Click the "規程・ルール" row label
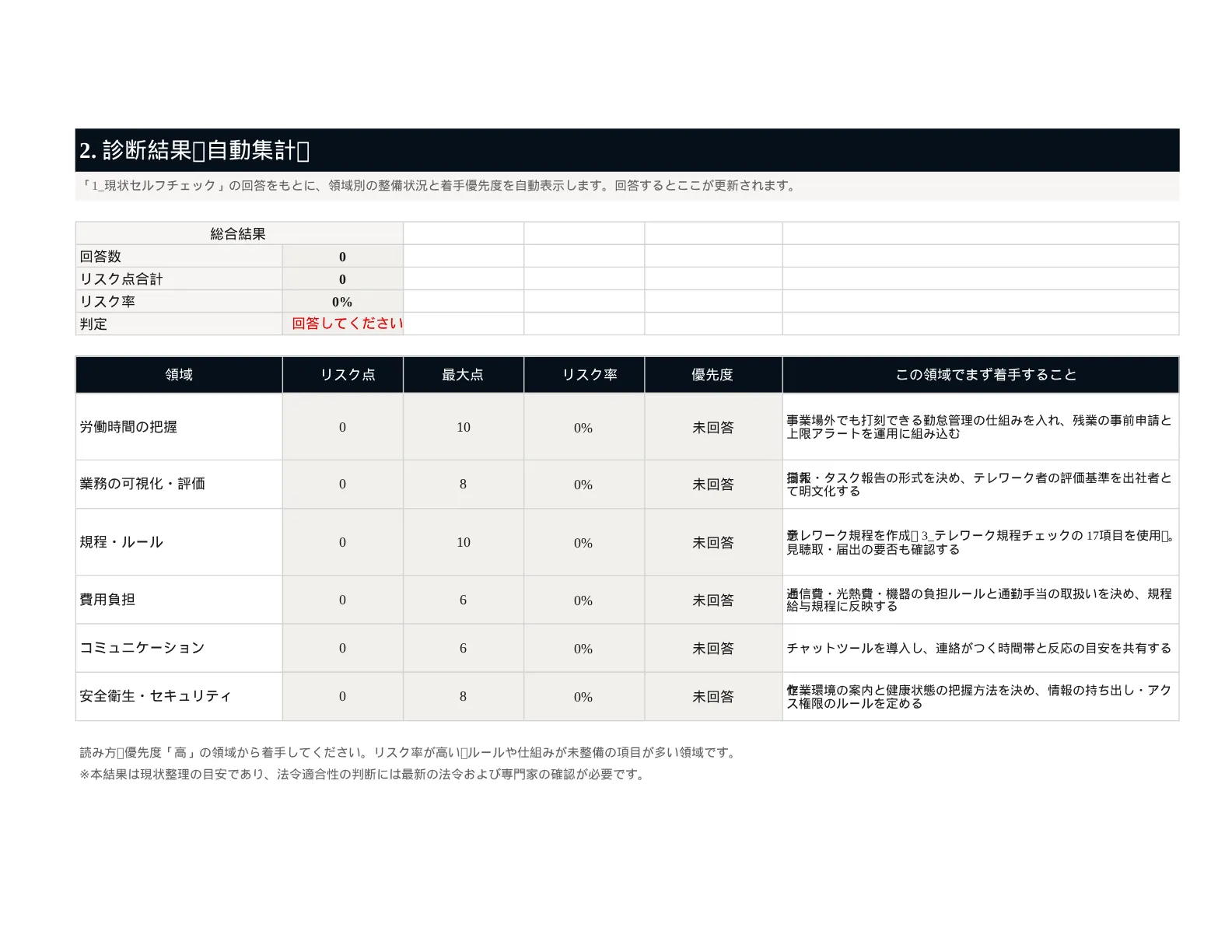This screenshot has width=1232, height=952. (x=179, y=542)
